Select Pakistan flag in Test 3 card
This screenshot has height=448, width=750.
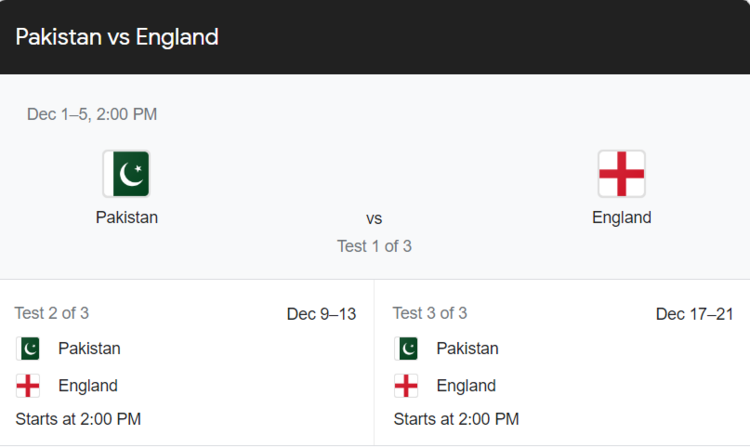(x=406, y=349)
